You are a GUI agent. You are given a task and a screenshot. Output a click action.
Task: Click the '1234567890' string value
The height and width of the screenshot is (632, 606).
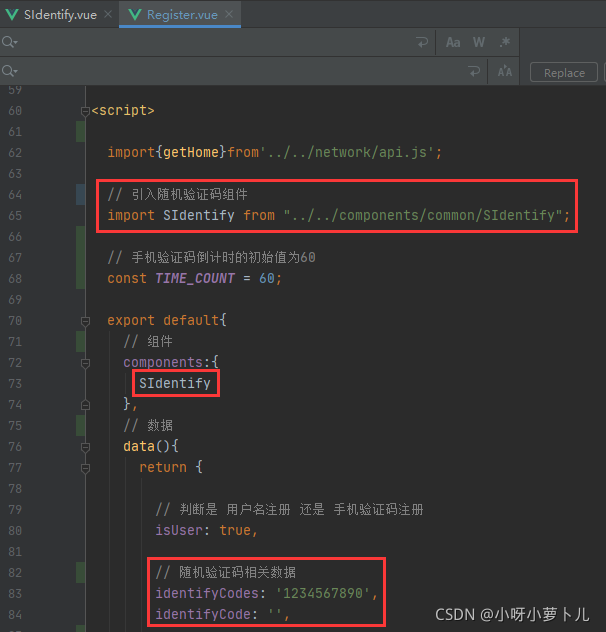coord(323,594)
